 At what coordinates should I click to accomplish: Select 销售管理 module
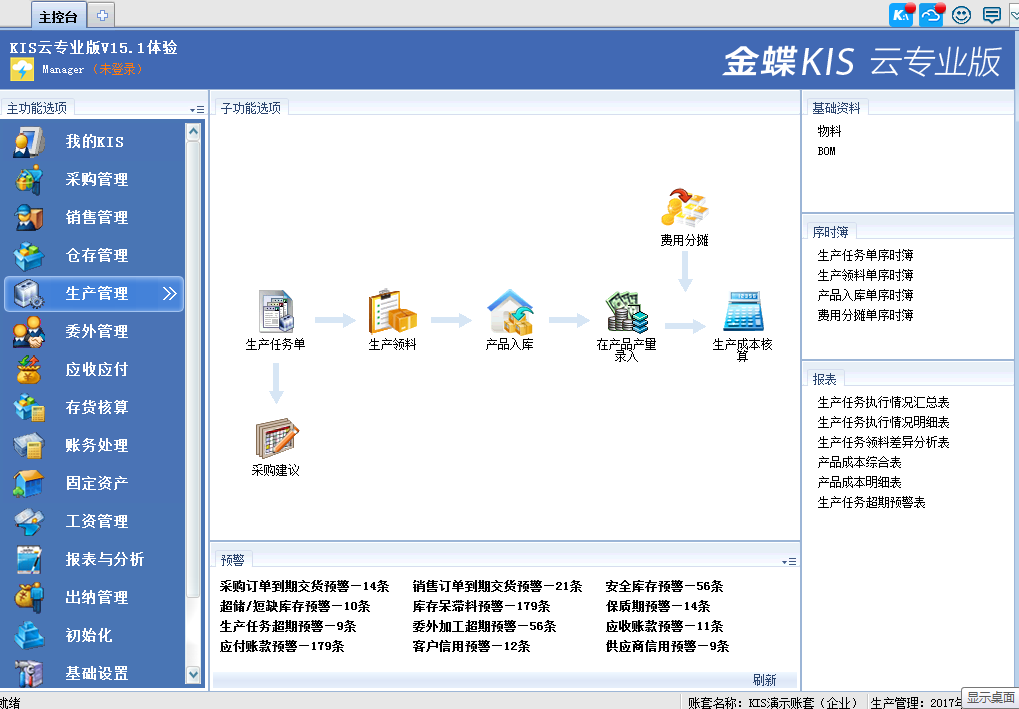94,217
